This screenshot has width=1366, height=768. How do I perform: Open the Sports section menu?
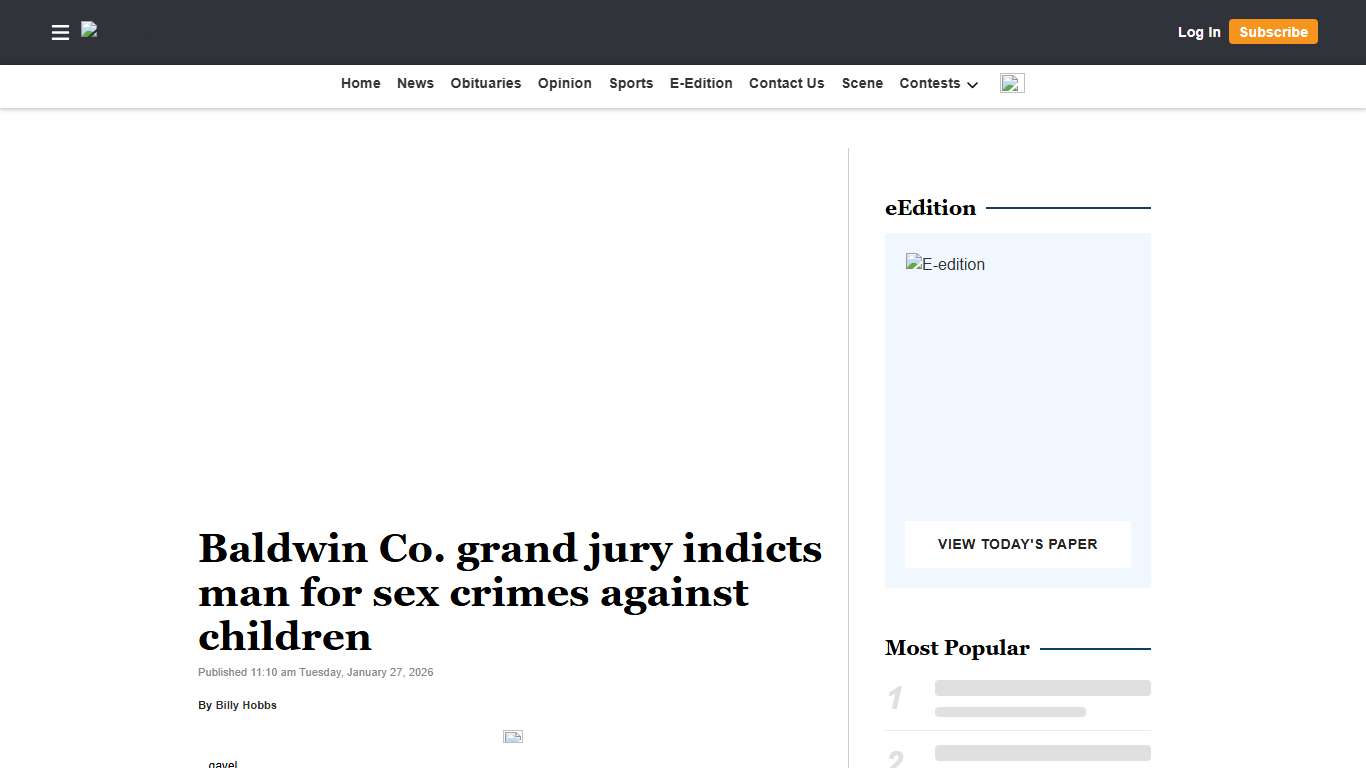click(x=631, y=83)
